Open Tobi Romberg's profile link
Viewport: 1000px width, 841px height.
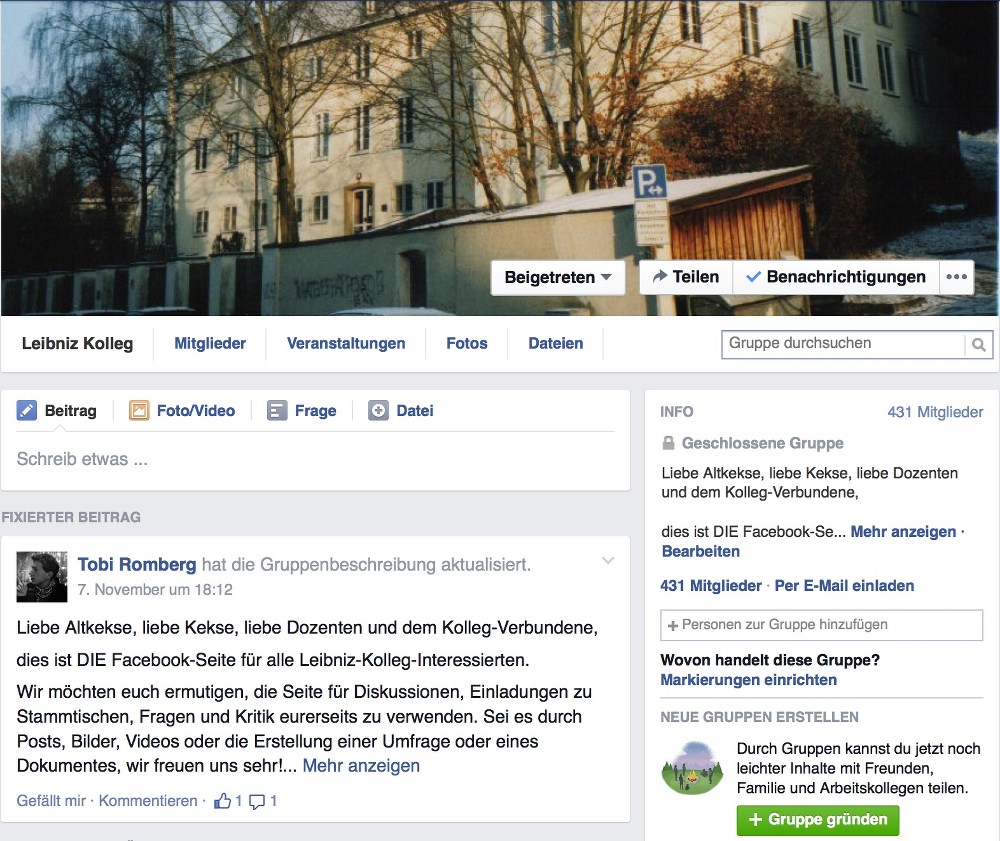tap(137, 565)
